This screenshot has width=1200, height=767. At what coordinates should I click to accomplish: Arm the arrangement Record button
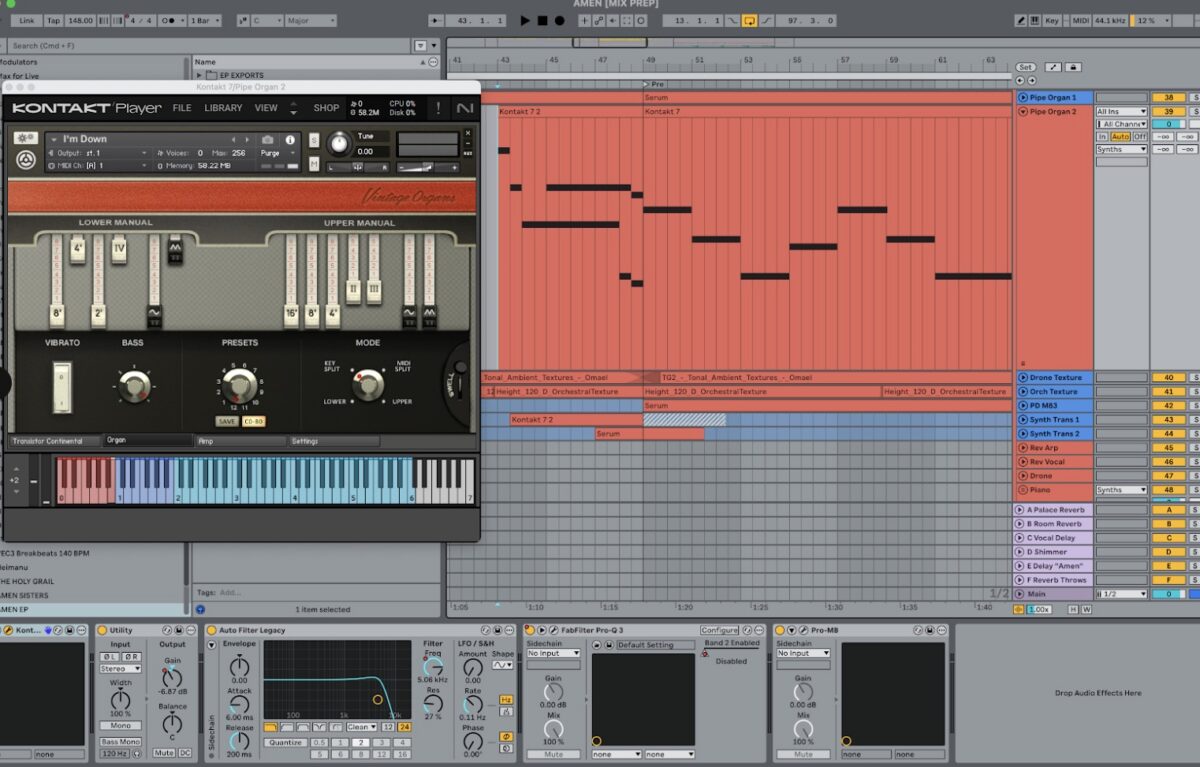pos(561,20)
